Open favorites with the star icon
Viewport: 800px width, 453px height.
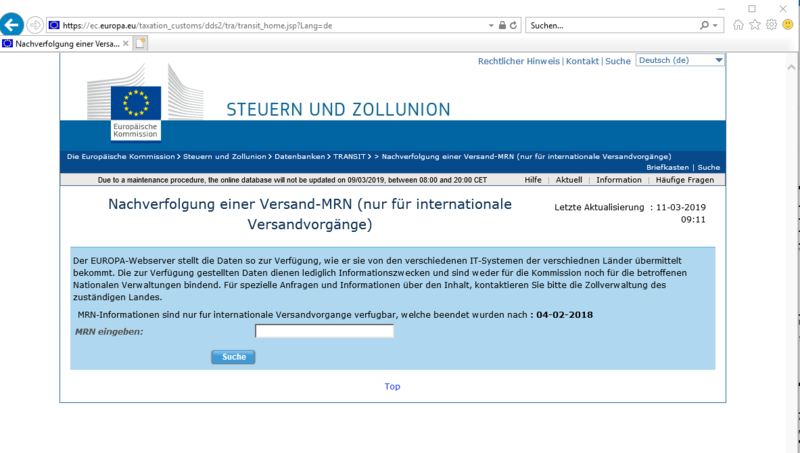pyautogui.click(x=755, y=24)
